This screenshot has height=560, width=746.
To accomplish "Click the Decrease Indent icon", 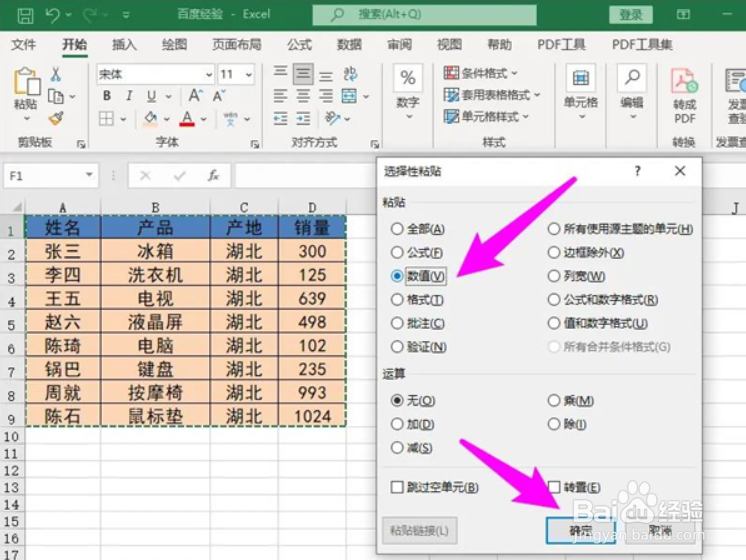I will [280, 118].
